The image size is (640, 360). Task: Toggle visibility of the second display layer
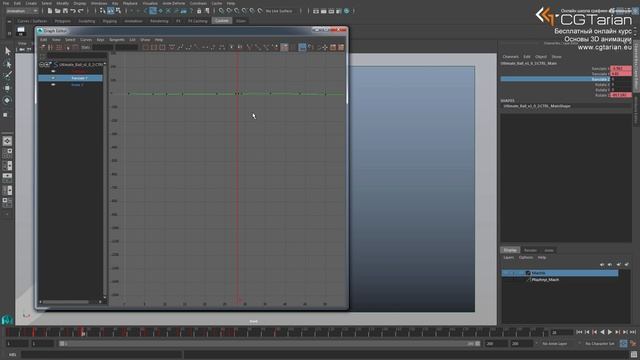coord(506,280)
